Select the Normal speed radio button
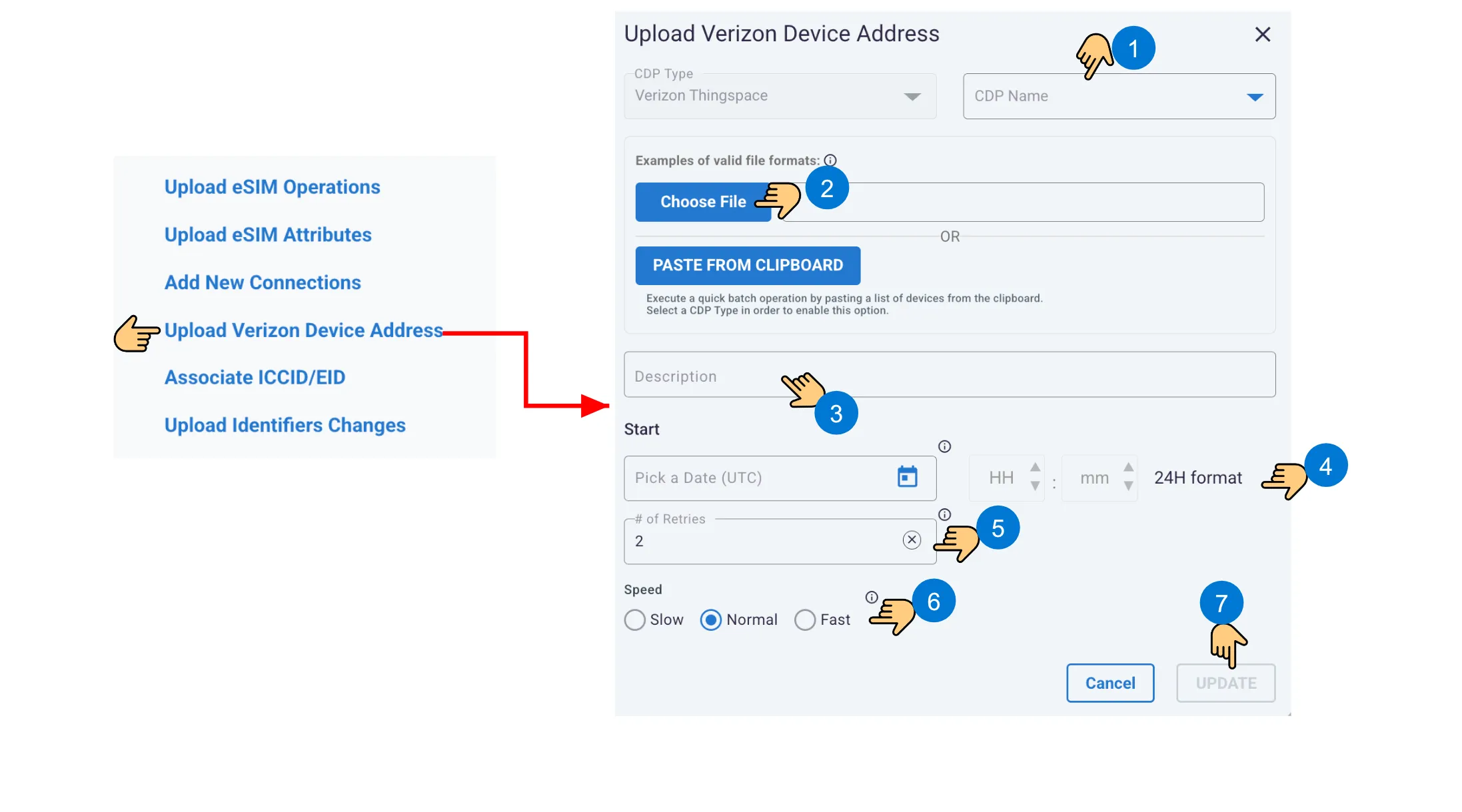Screen dimensions: 1462x812 pos(710,619)
